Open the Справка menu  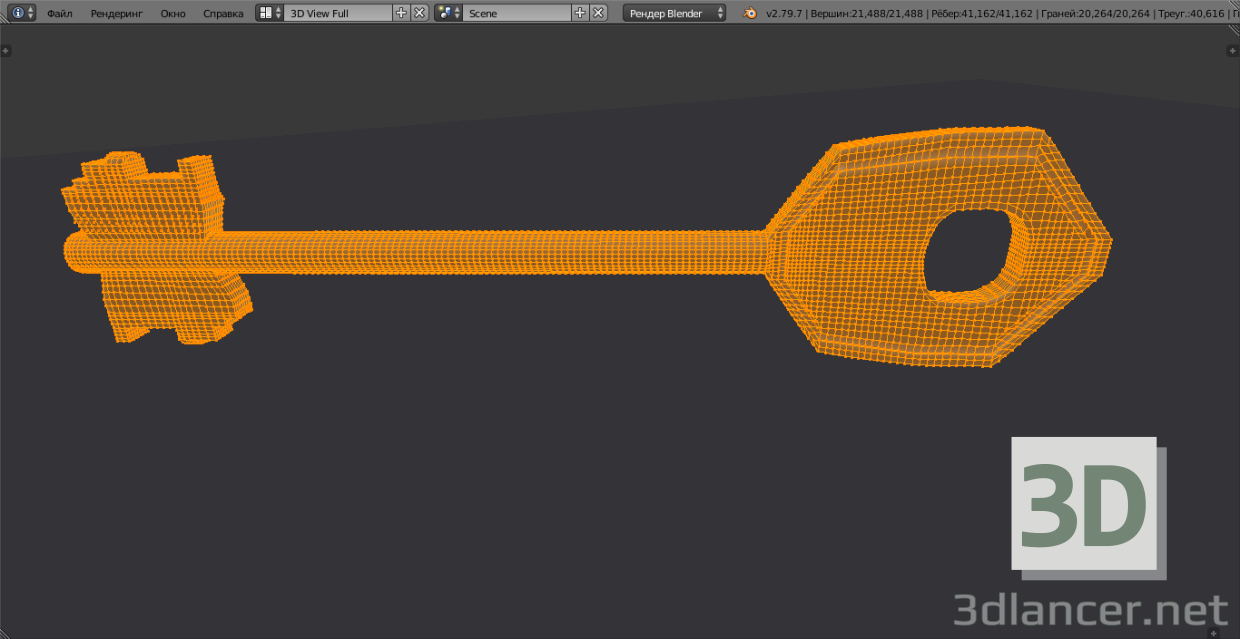[x=223, y=13]
